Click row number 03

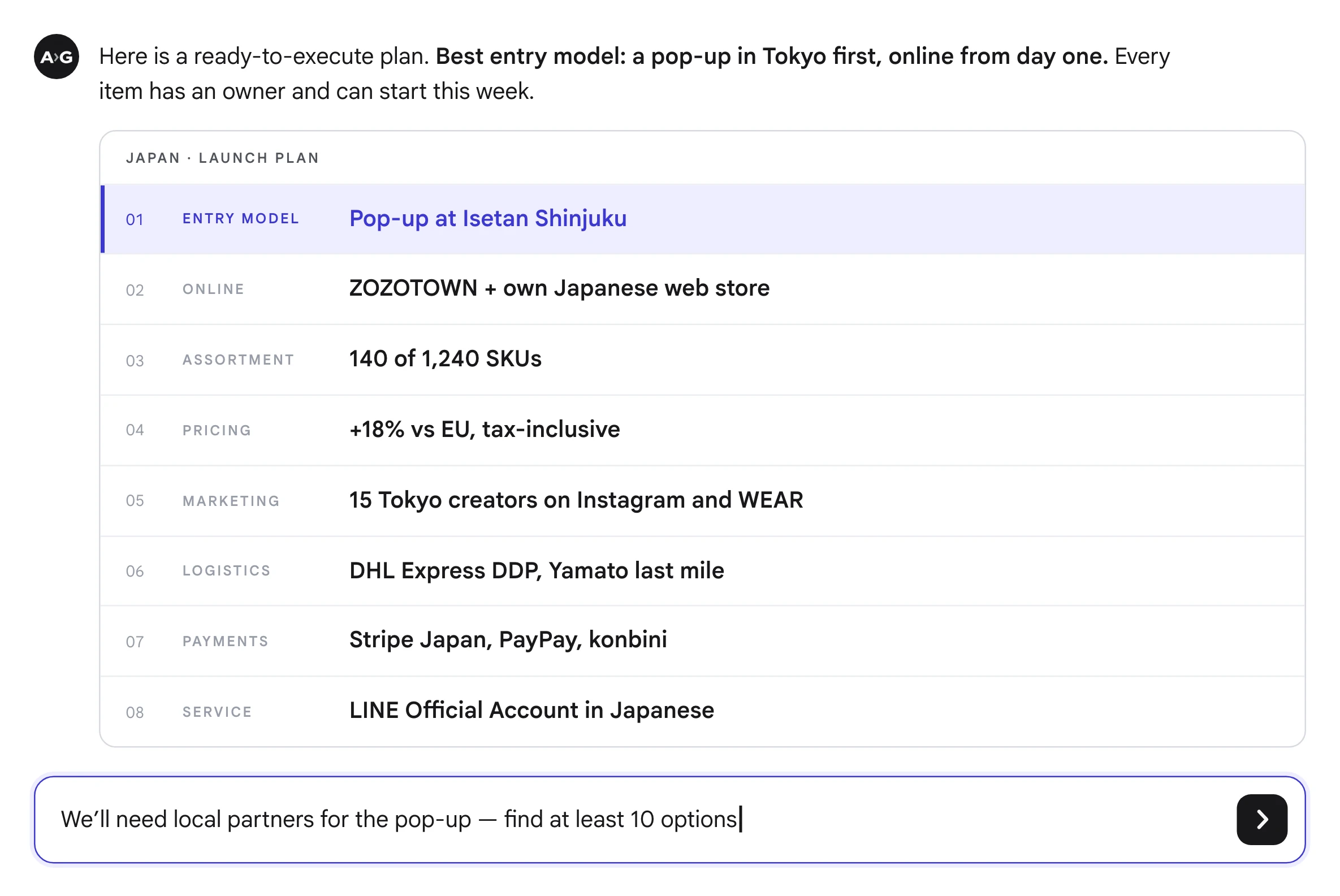click(135, 361)
